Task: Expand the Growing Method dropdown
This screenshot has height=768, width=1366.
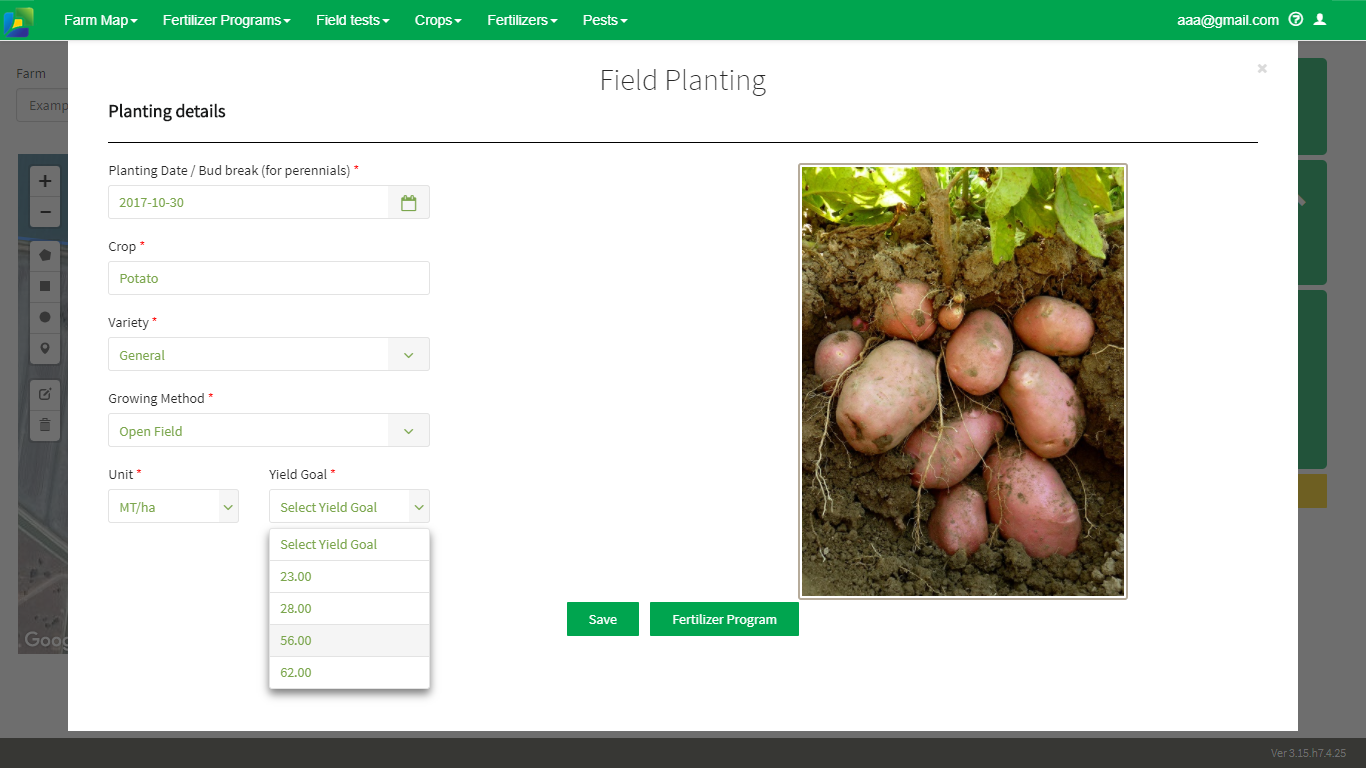Action: tap(408, 431)
